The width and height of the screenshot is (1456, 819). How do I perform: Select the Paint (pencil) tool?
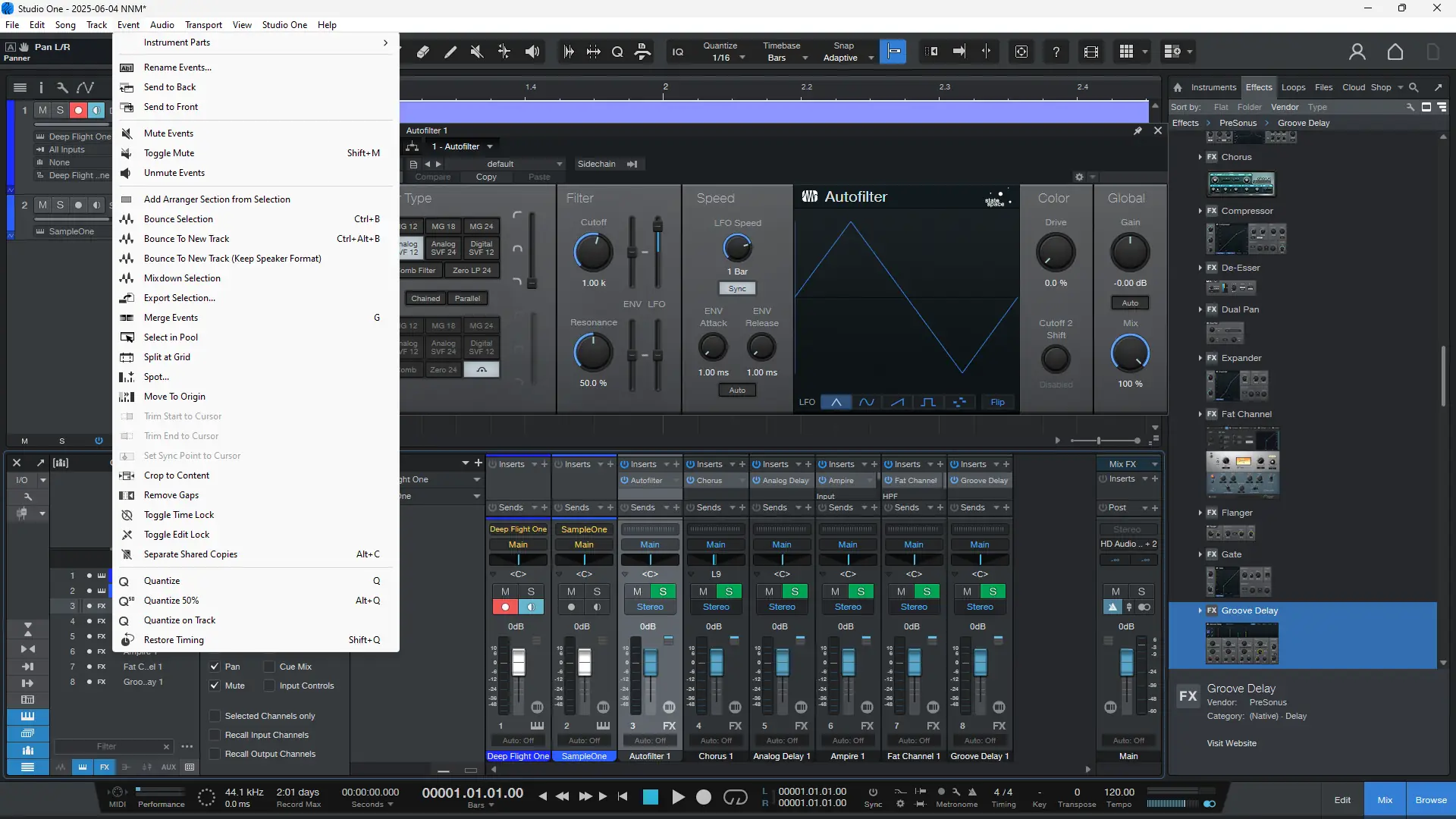[x=450, y=52]
